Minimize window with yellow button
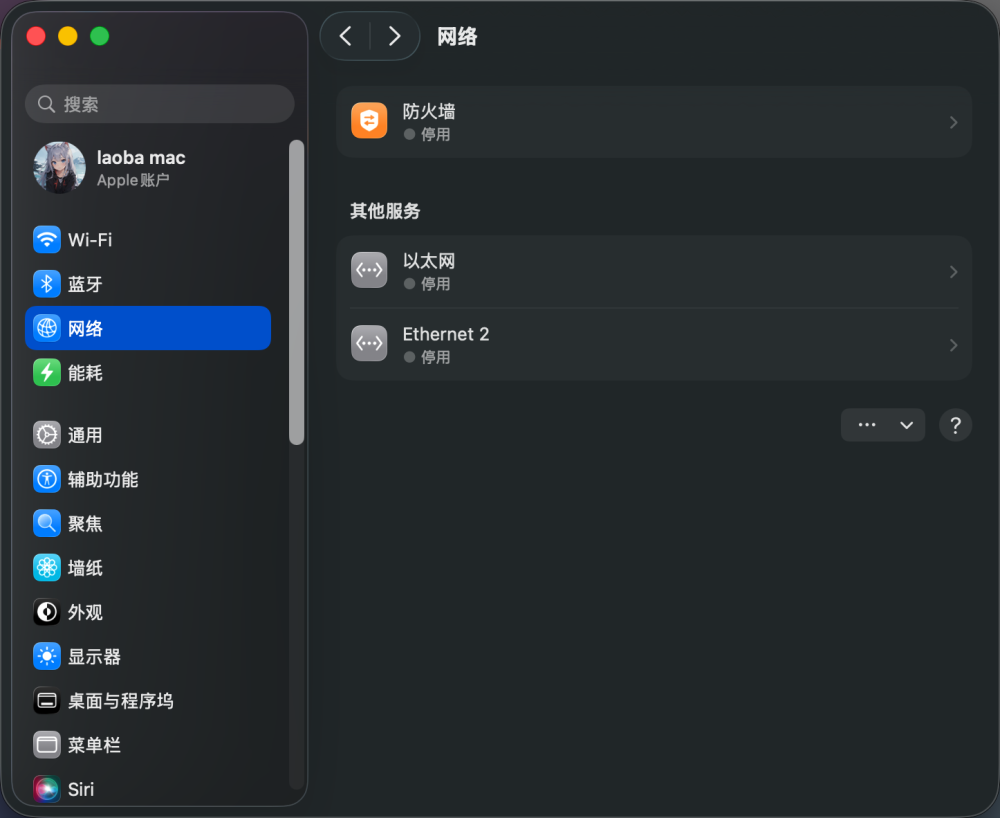 tap(68, 36)
